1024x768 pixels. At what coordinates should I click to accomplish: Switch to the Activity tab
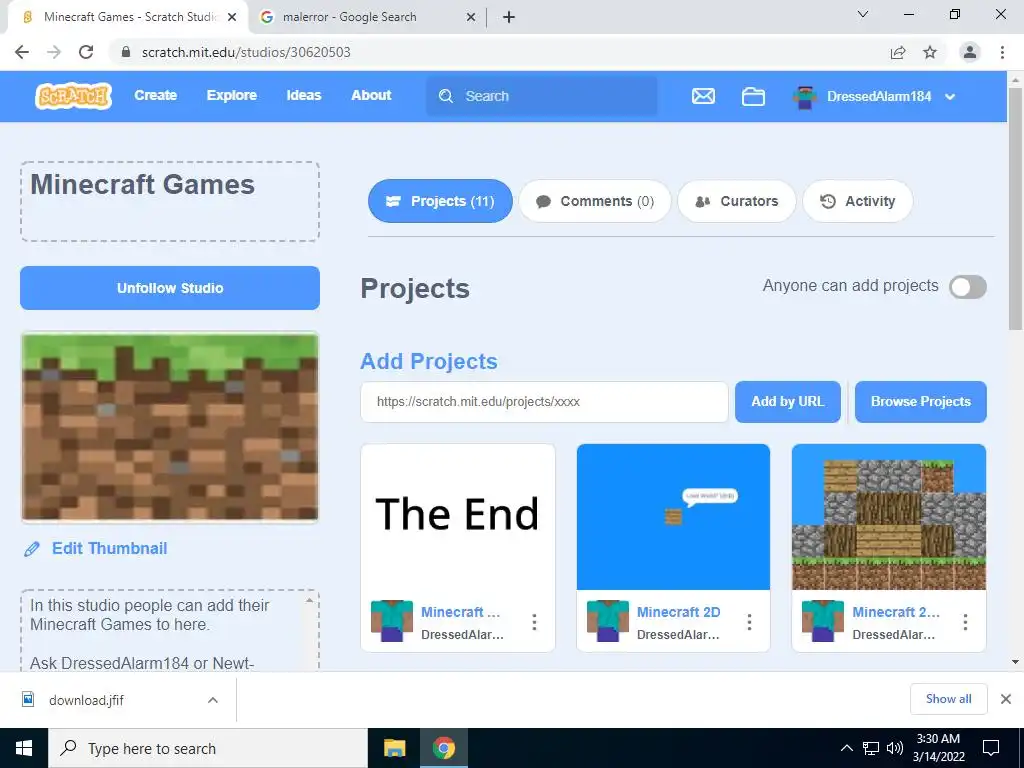coord(857,201)
